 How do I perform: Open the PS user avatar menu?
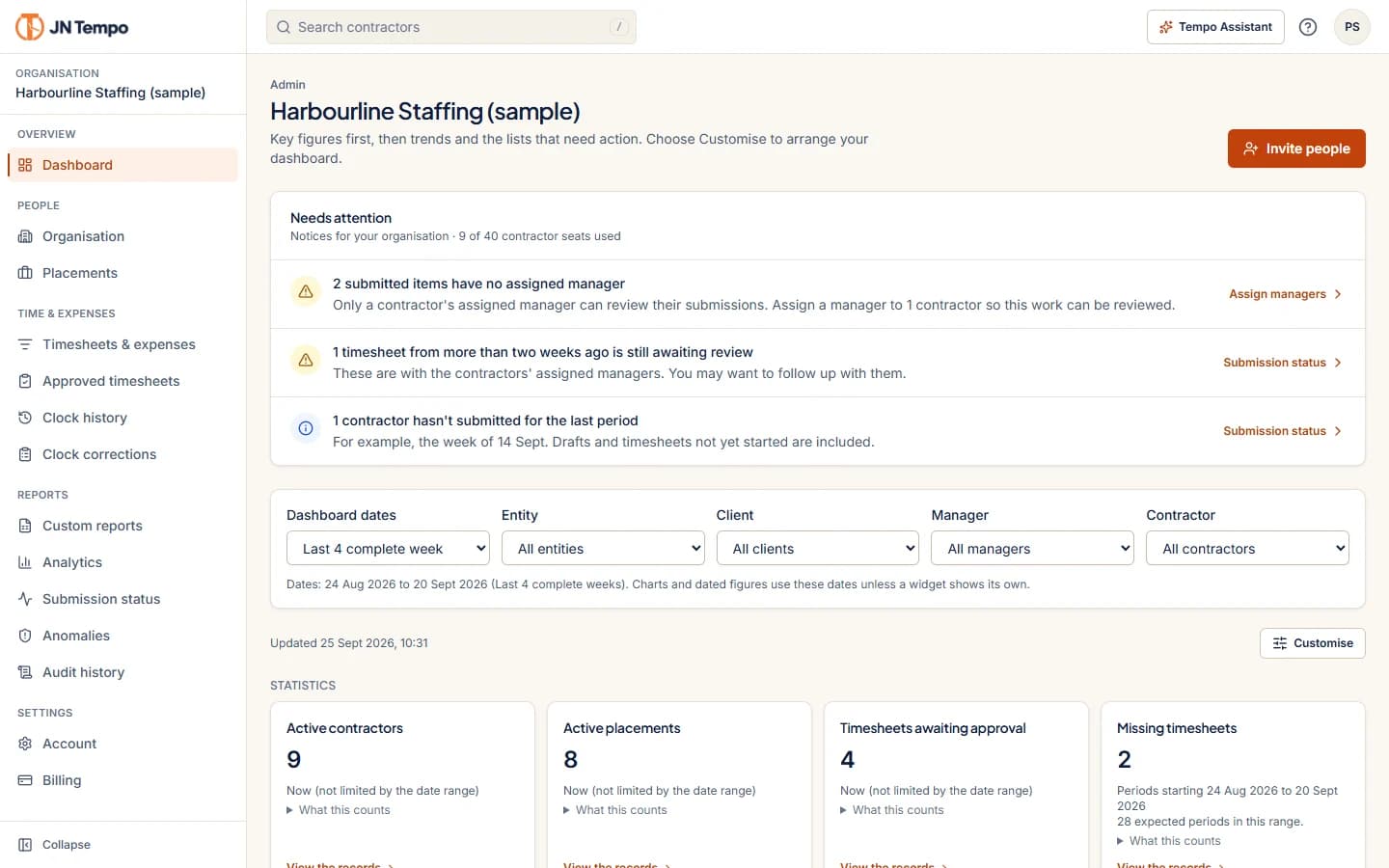(x=1352, y=27)
